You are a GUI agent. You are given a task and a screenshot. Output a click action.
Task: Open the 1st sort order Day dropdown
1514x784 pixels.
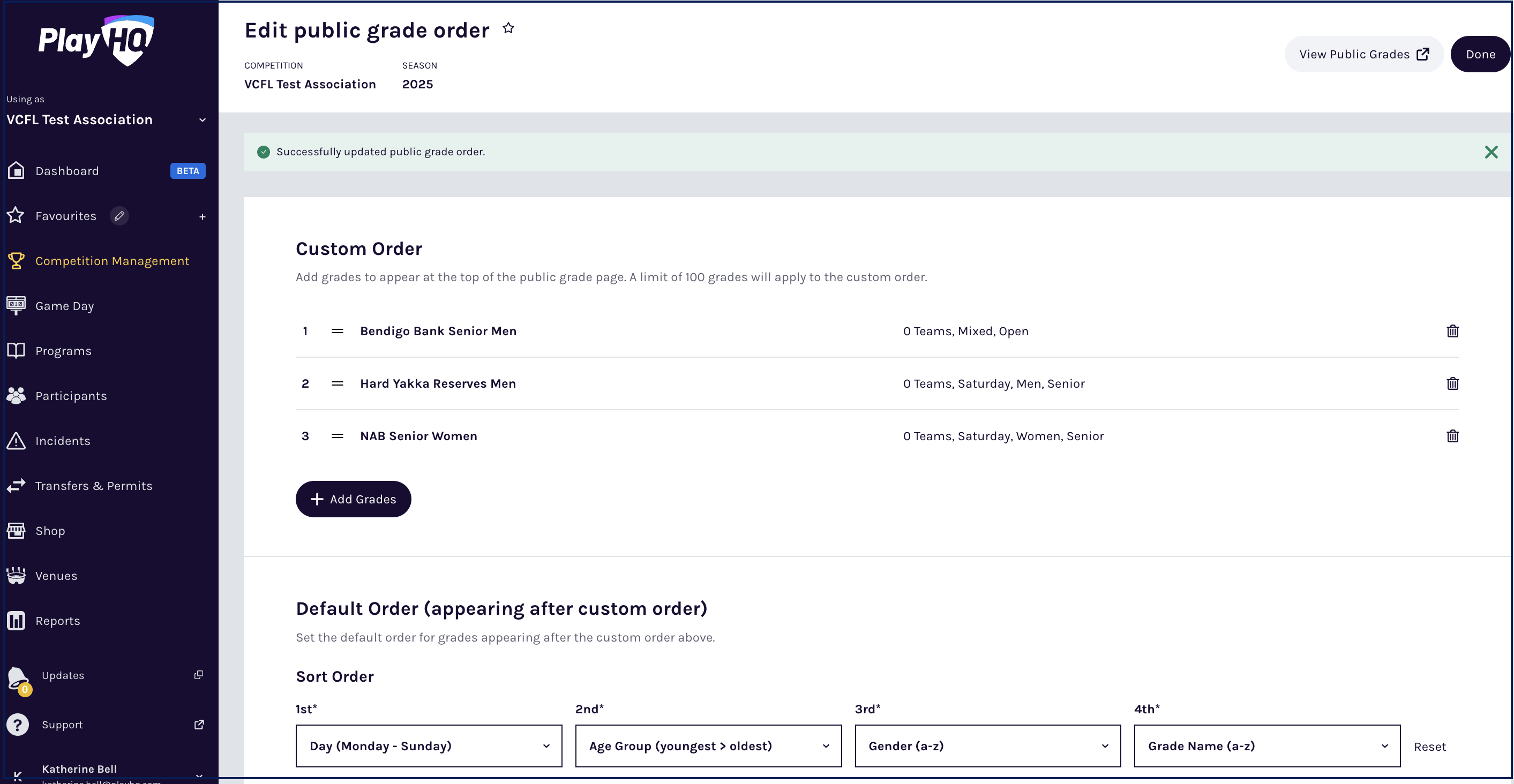(429, 746)
